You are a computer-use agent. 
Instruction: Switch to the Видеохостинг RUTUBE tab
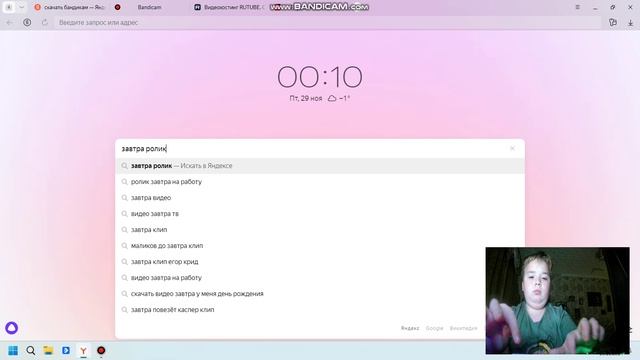[x=229, y=7]
